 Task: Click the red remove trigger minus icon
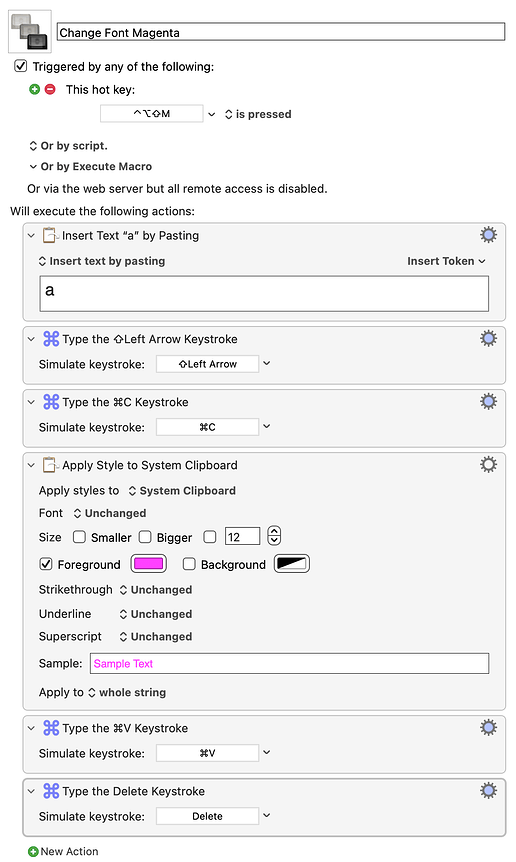click(50, 89)
